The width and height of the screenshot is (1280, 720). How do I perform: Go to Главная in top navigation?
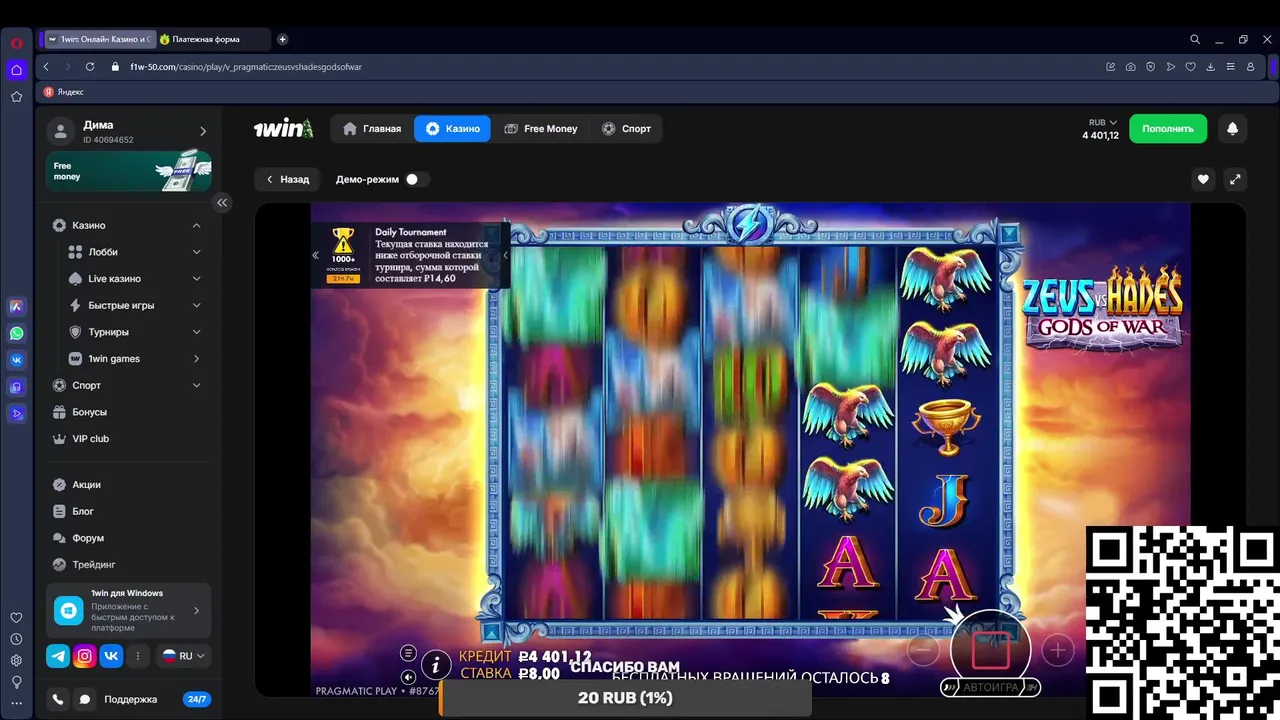372,129
